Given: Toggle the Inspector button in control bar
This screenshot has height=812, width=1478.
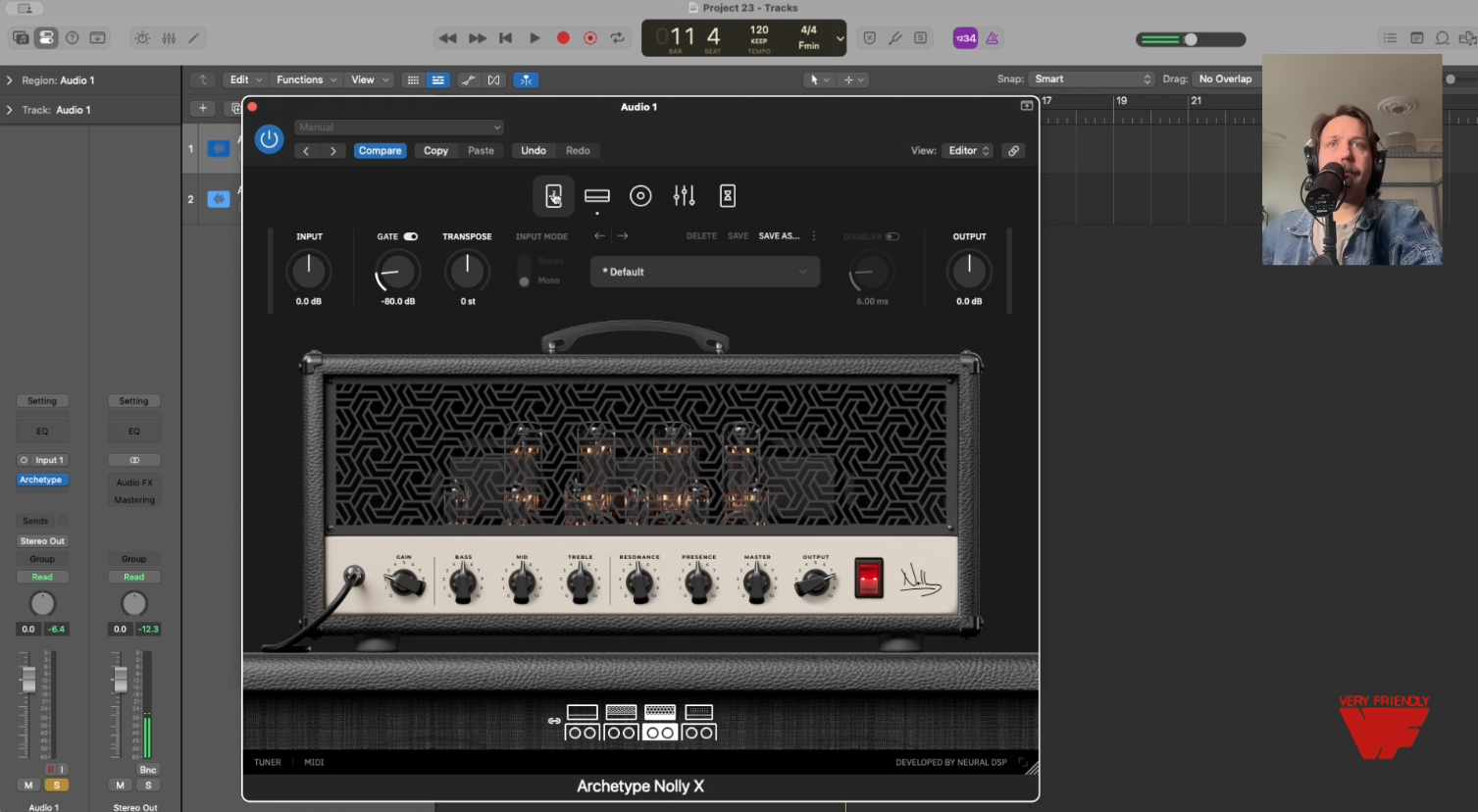Looking at the screenshot, I should [46, 38].
